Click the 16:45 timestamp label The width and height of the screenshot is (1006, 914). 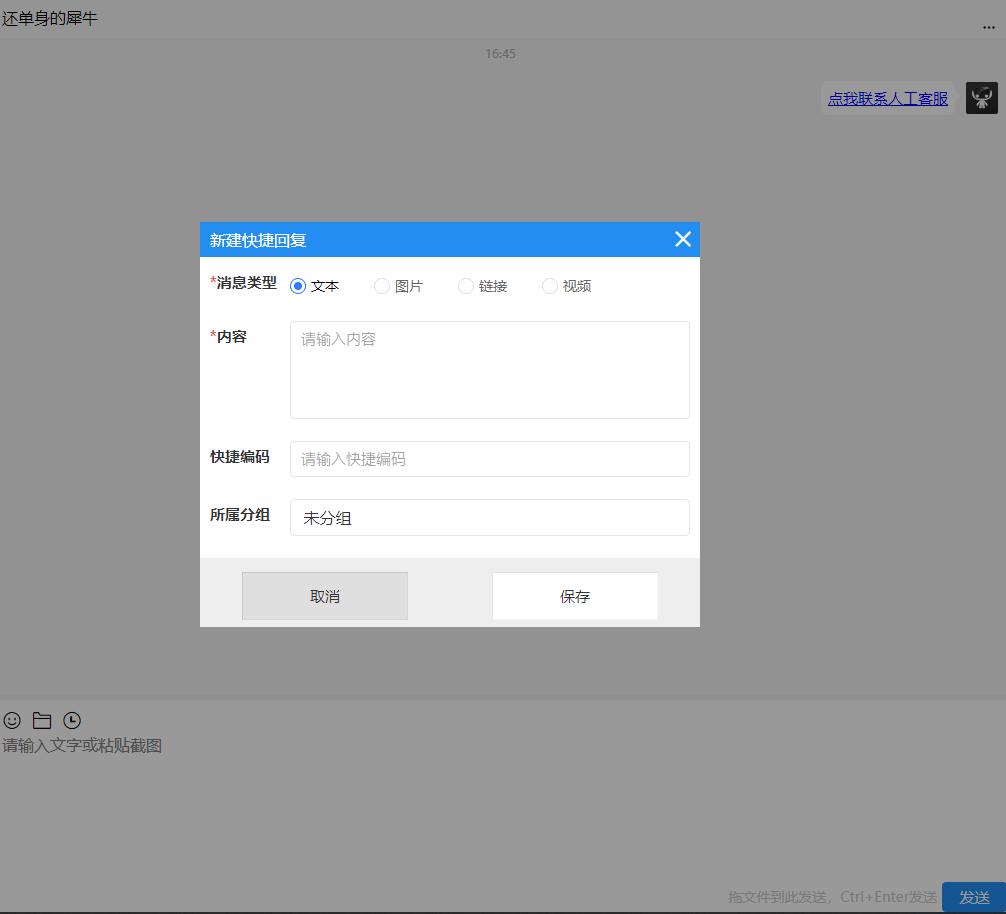pos(502,54)
